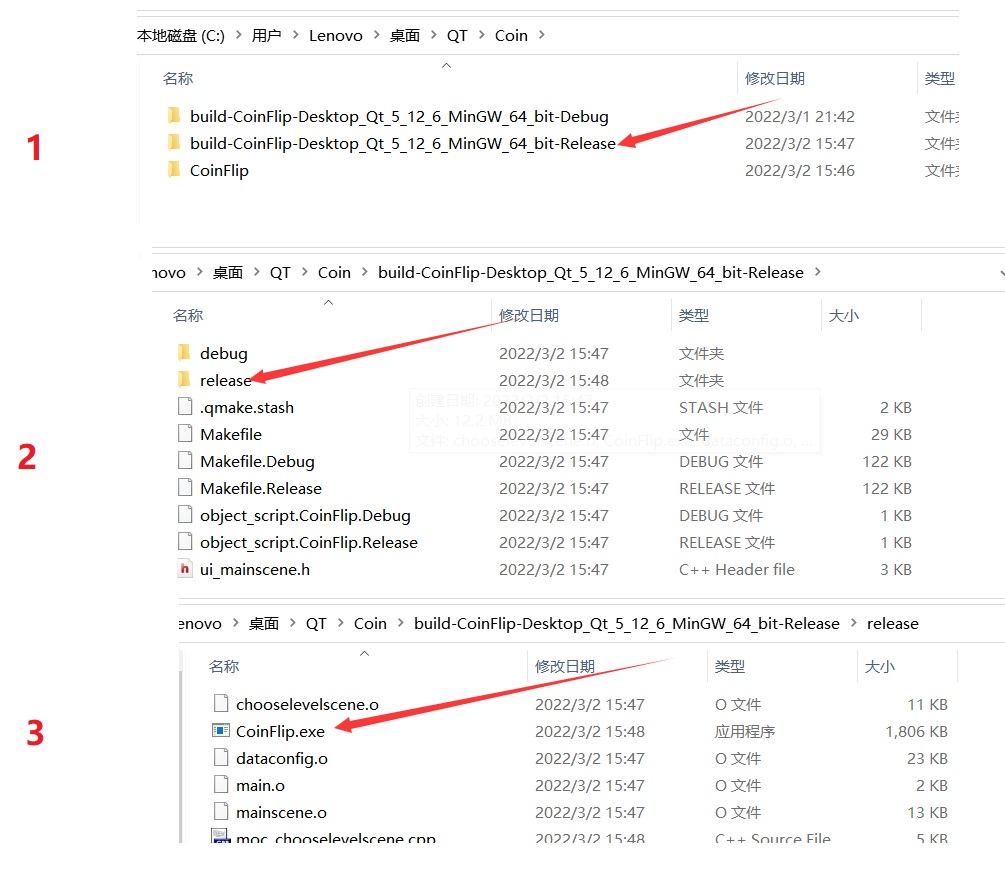The image size is (1005, 877).
Task: Click the object_script.CoinFlip.Debug file name
Action: click(305, 515)
